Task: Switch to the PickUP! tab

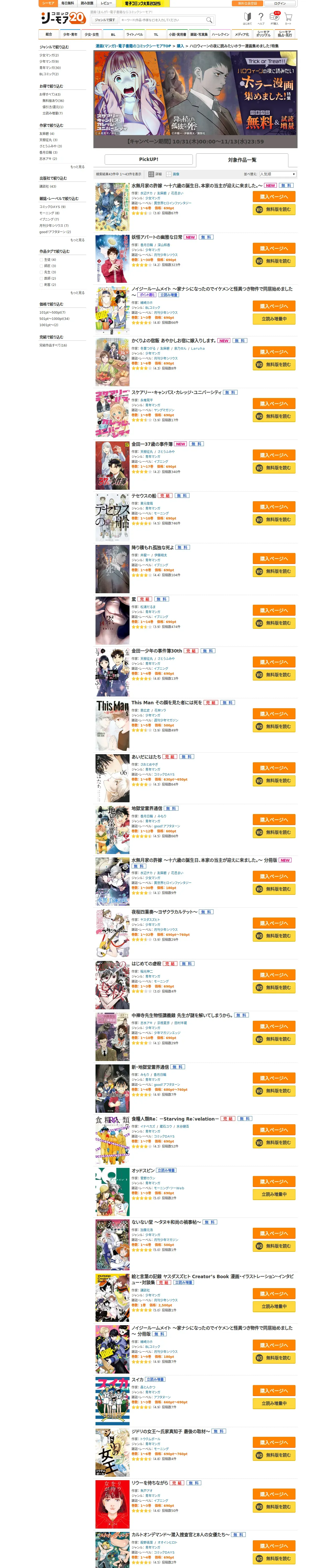Action: point(149,159)
